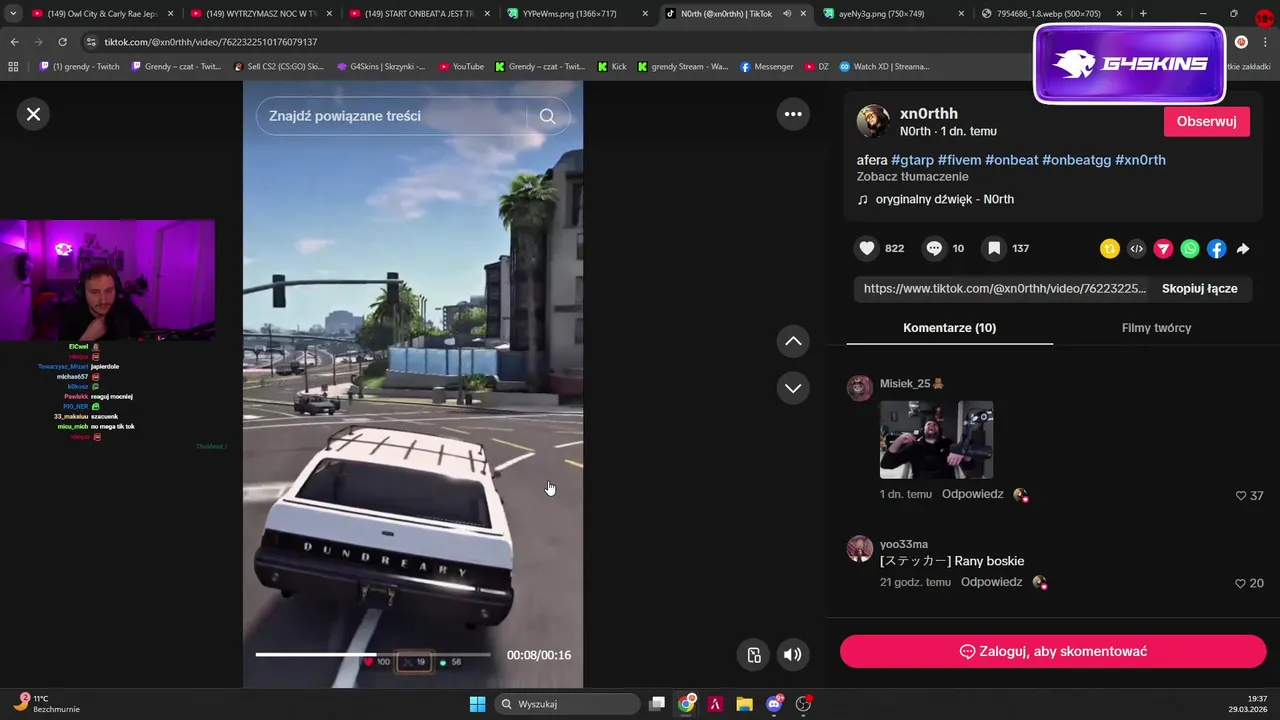Image resolution: width=1280 pixels, height=720 pixels.
Task: Reply to Misiek_25's comment
Action: click(x=972, y=494)
